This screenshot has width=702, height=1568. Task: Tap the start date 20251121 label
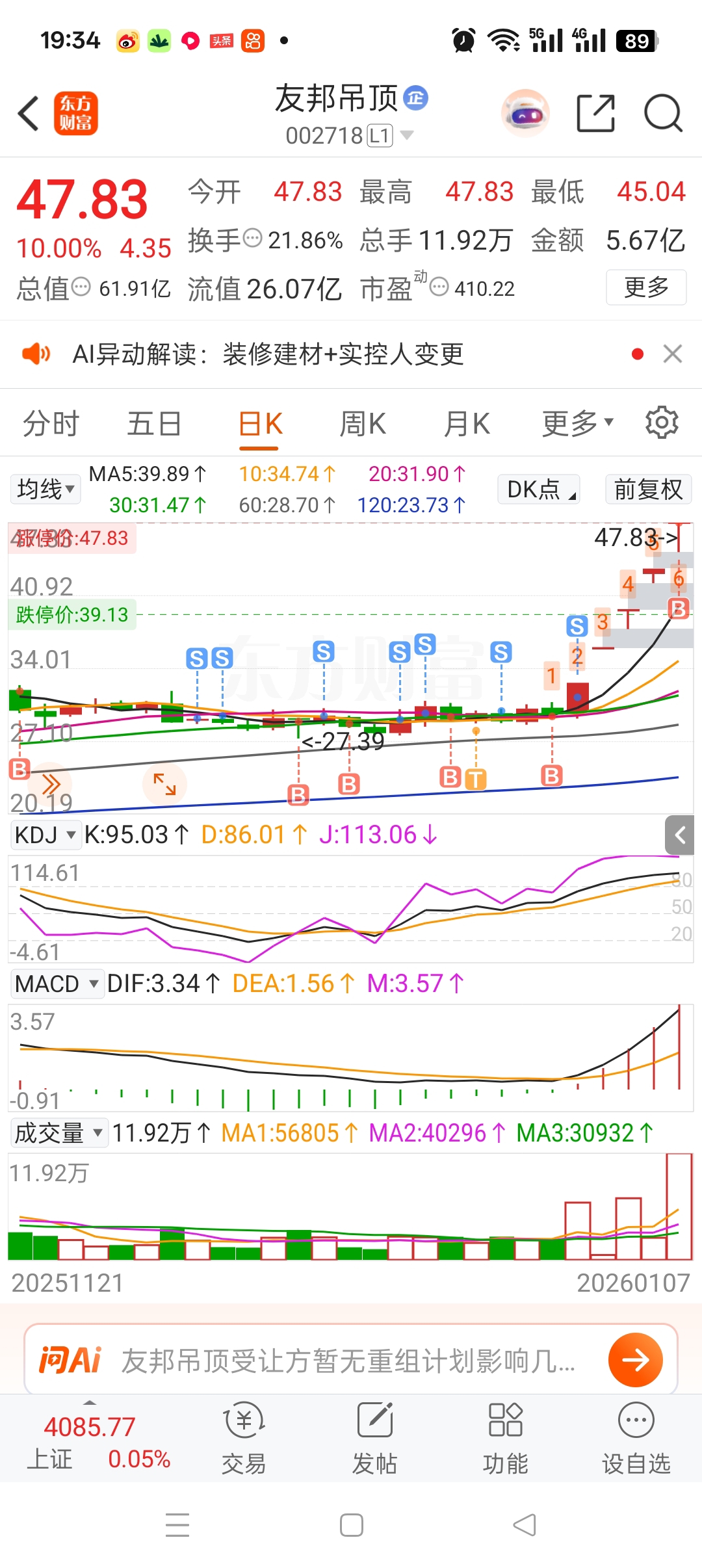click(x=68, y=1283)
